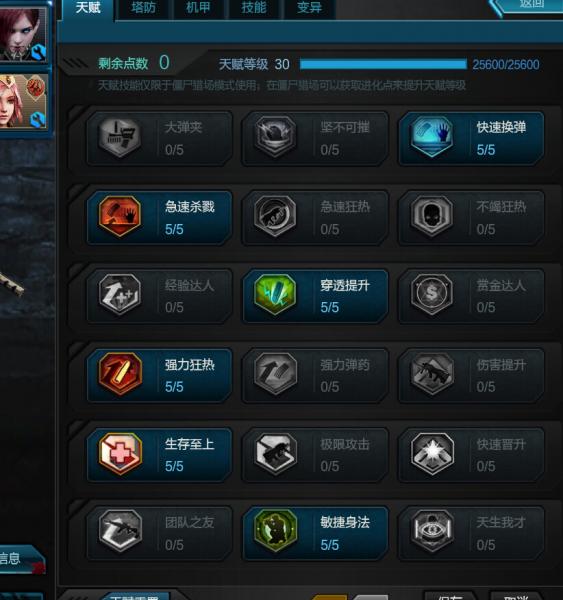The width and height of the screenshot is (563, 600).
Task: Select the green 穿透提升 talent icon
Action: coord(275,295)
